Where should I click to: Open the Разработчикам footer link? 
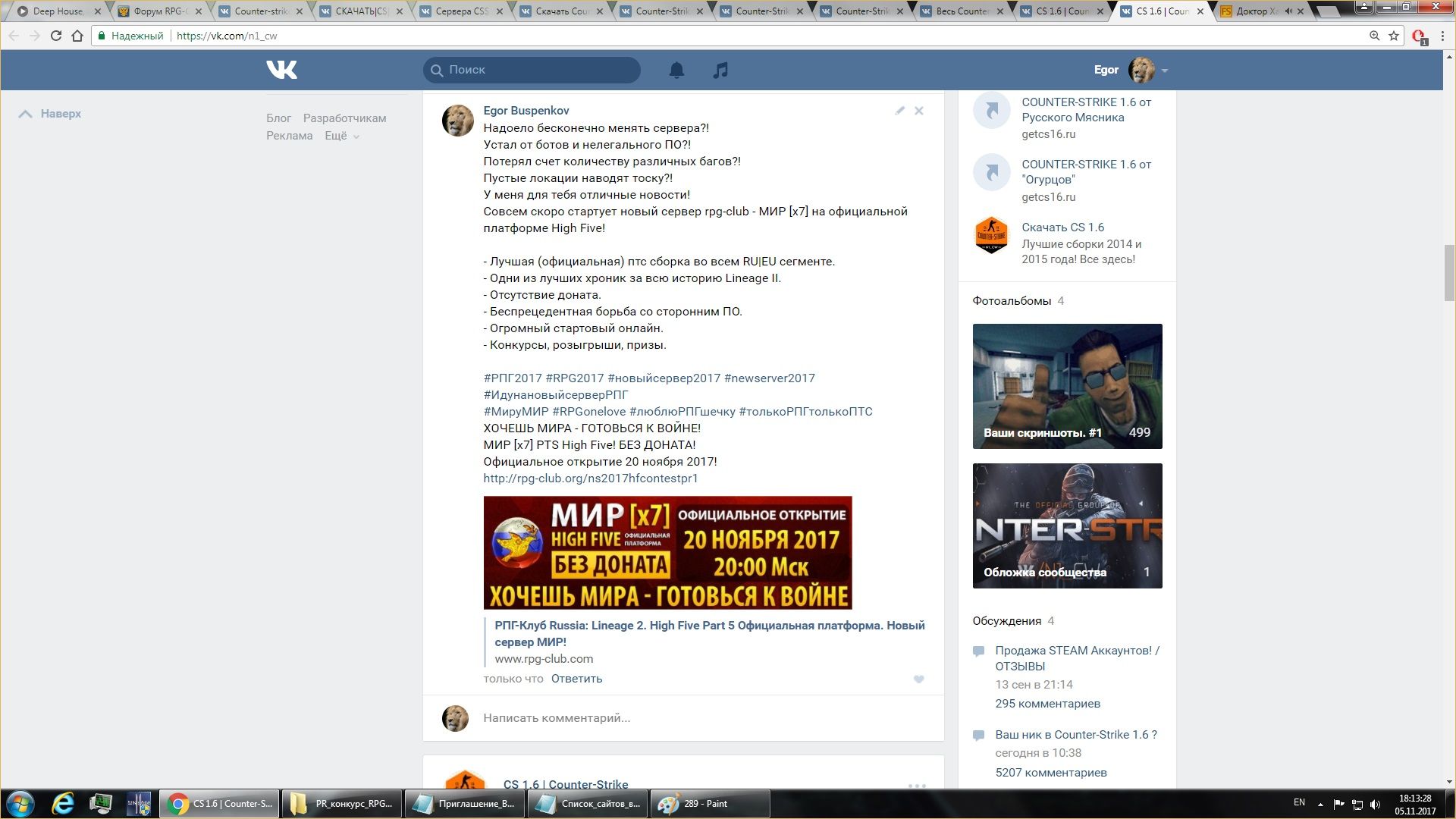(344, 118)
